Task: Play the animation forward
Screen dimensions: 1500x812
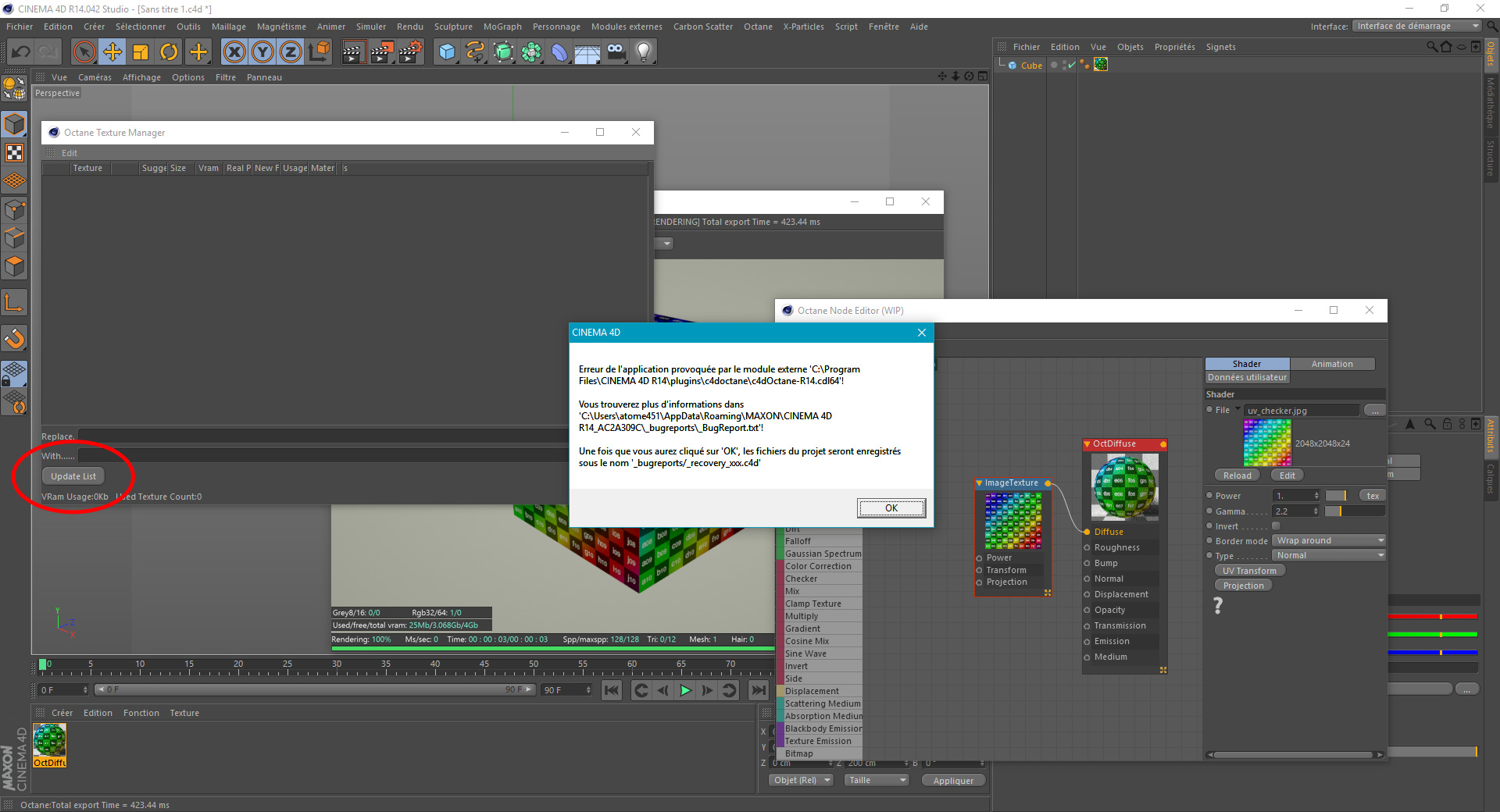Action: pyautogui.click(x=685, y=690)
